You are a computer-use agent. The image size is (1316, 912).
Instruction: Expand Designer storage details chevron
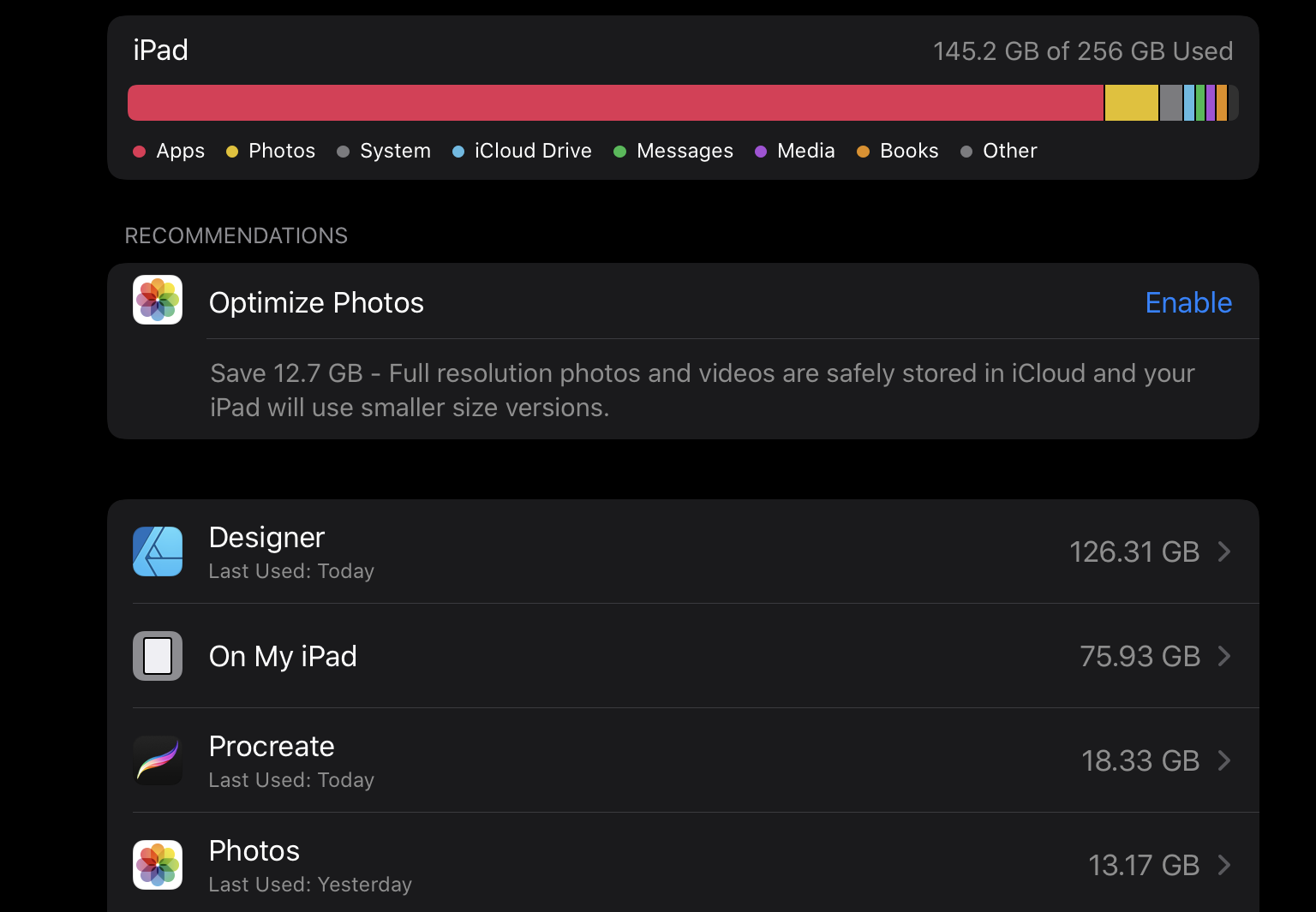pos(1224,551)
